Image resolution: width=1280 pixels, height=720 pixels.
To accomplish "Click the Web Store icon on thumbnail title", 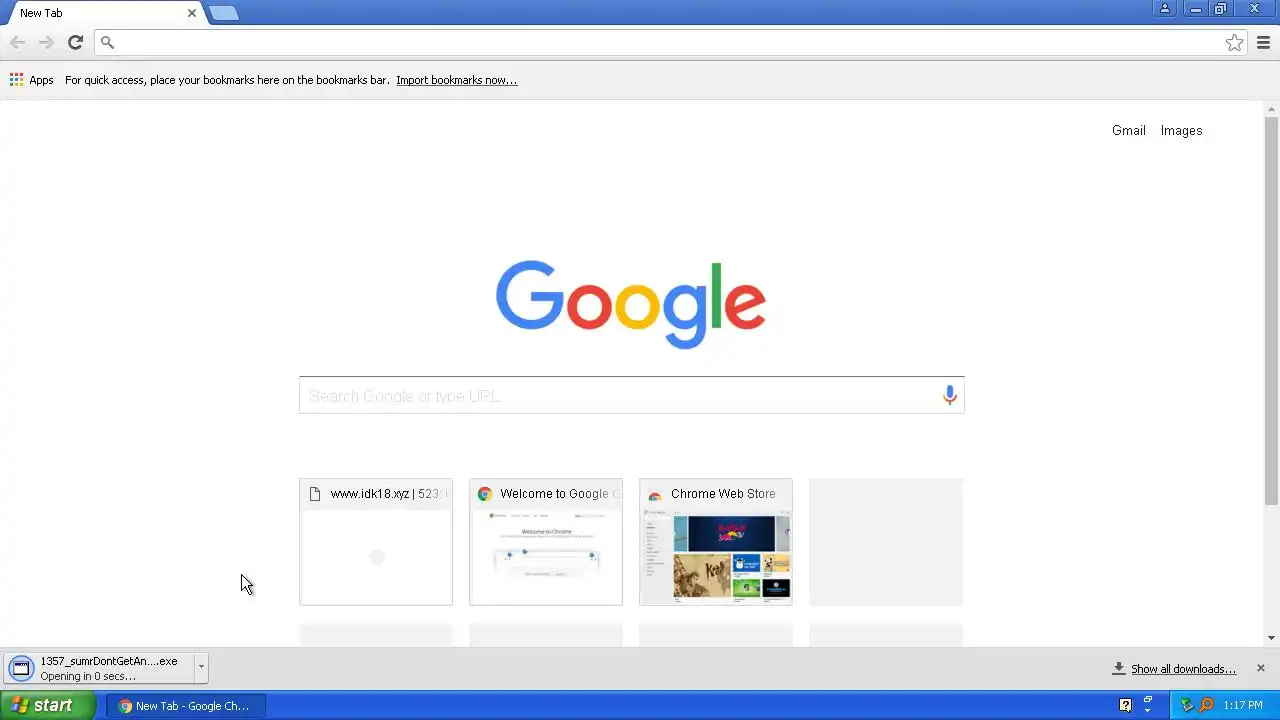I will (x=655, y=494).
